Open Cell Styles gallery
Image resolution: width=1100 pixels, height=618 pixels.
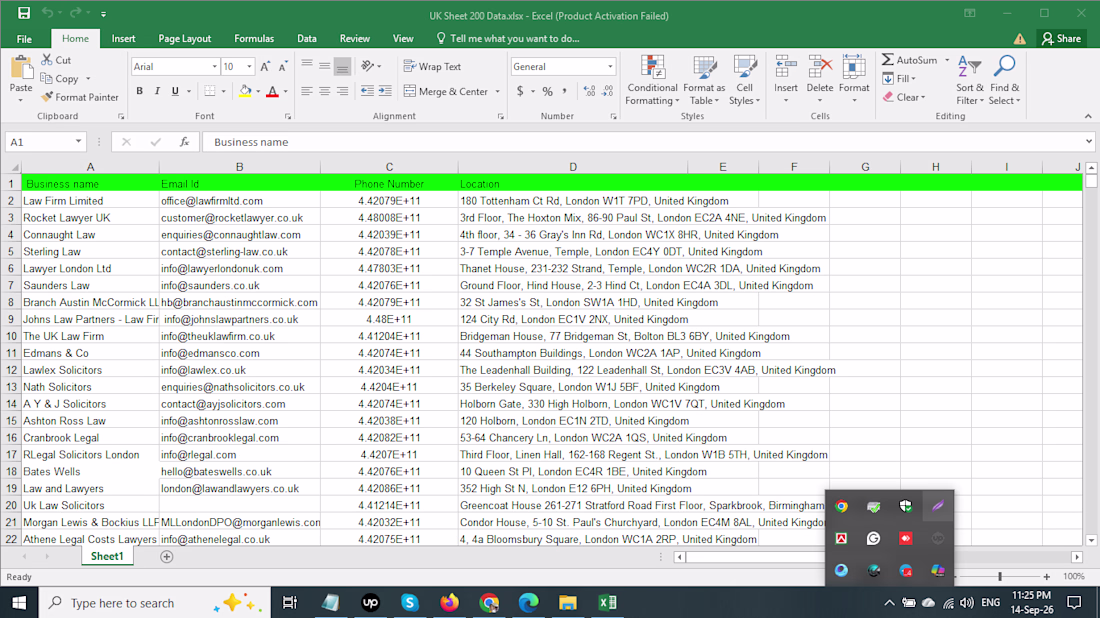[x=744, y=80]
